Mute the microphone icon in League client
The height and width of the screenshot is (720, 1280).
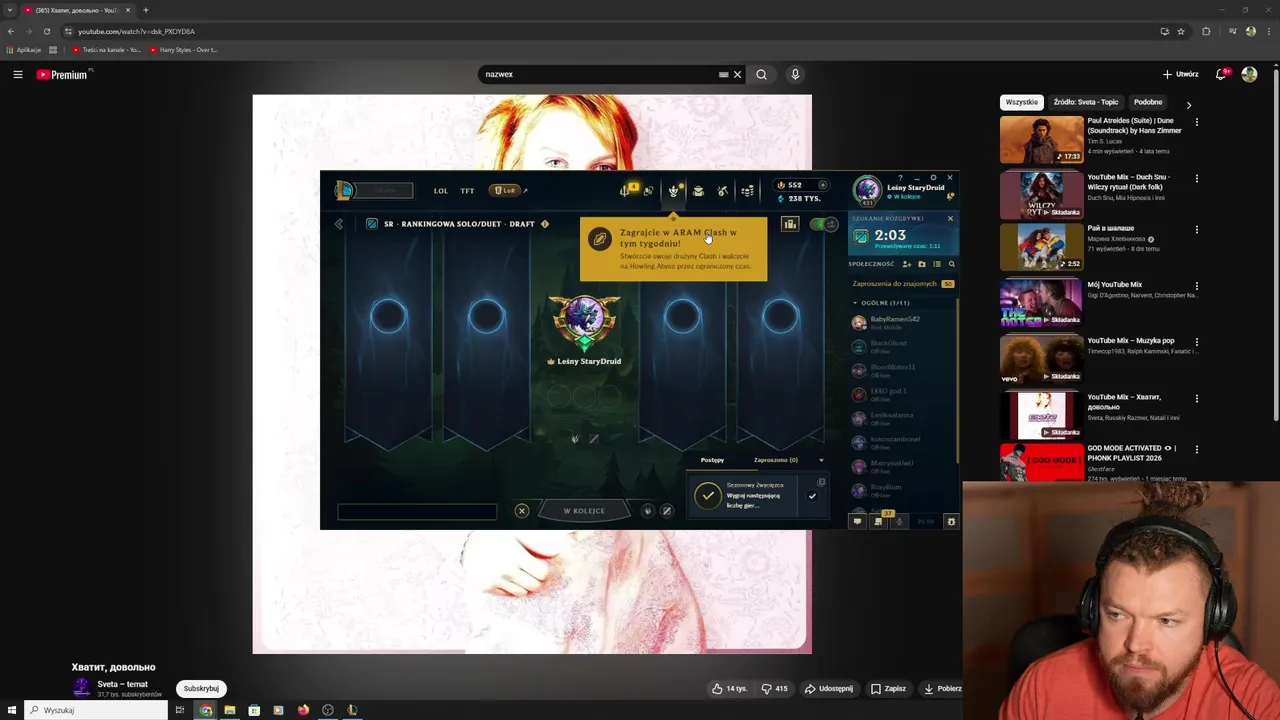point(900,521)
